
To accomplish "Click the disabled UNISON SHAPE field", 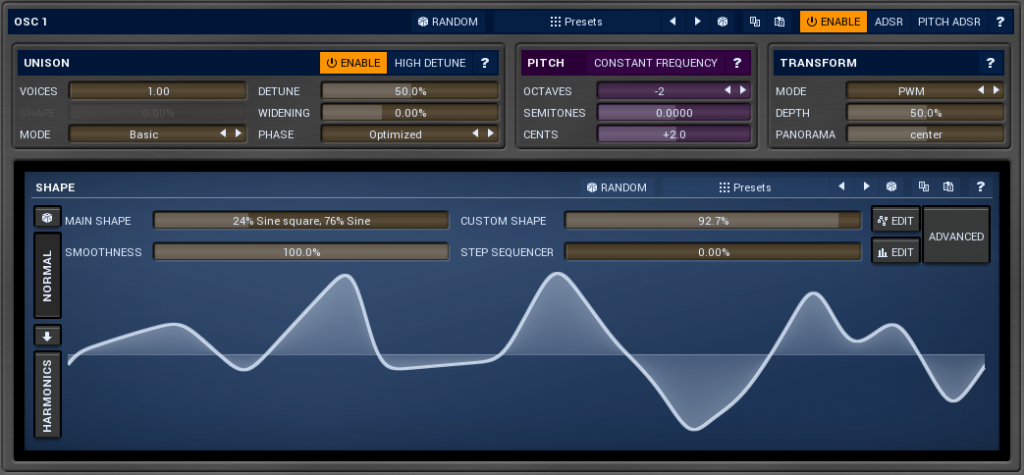I will pos(157,112).
